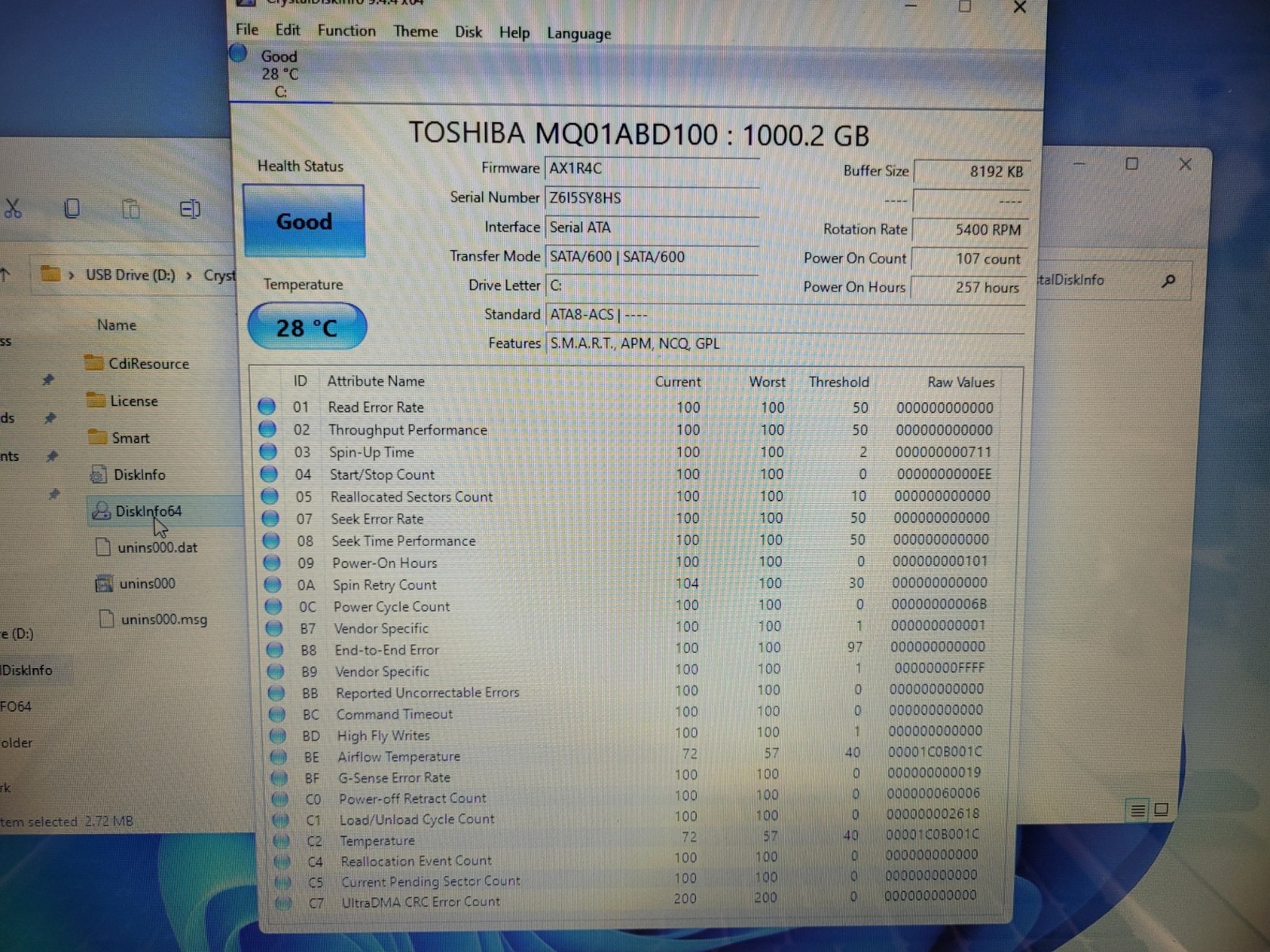This screenshot has width=1270, height=952.
Task: Click the Name column header in Explorer
Action: (117, 325)
